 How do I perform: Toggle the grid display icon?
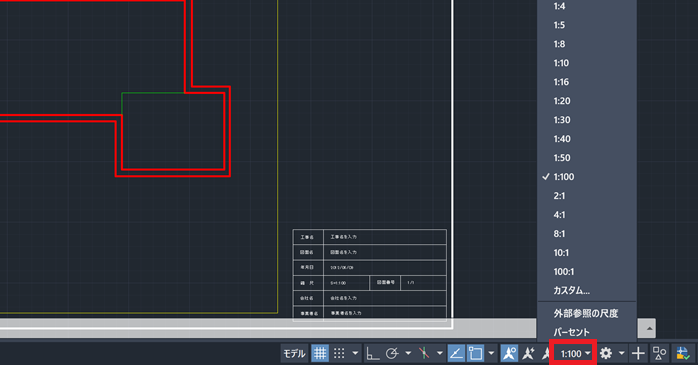[320, 353]
